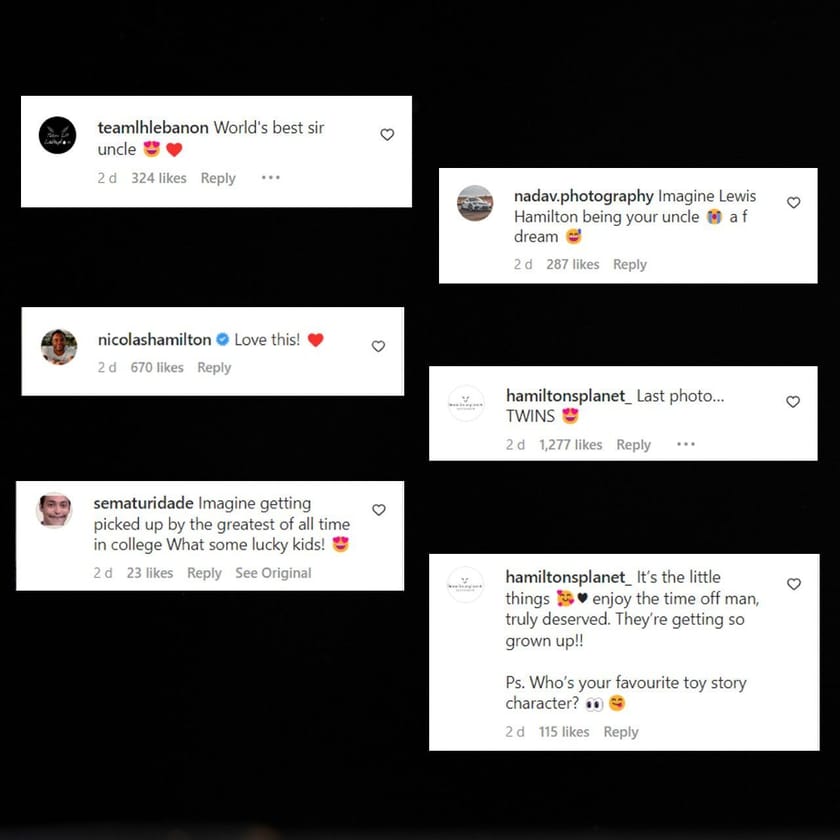The height and width of the screenshot is (840, 840).
Task: Like nadav.photography's comment with the heart
Action: (x=793, y=202)
